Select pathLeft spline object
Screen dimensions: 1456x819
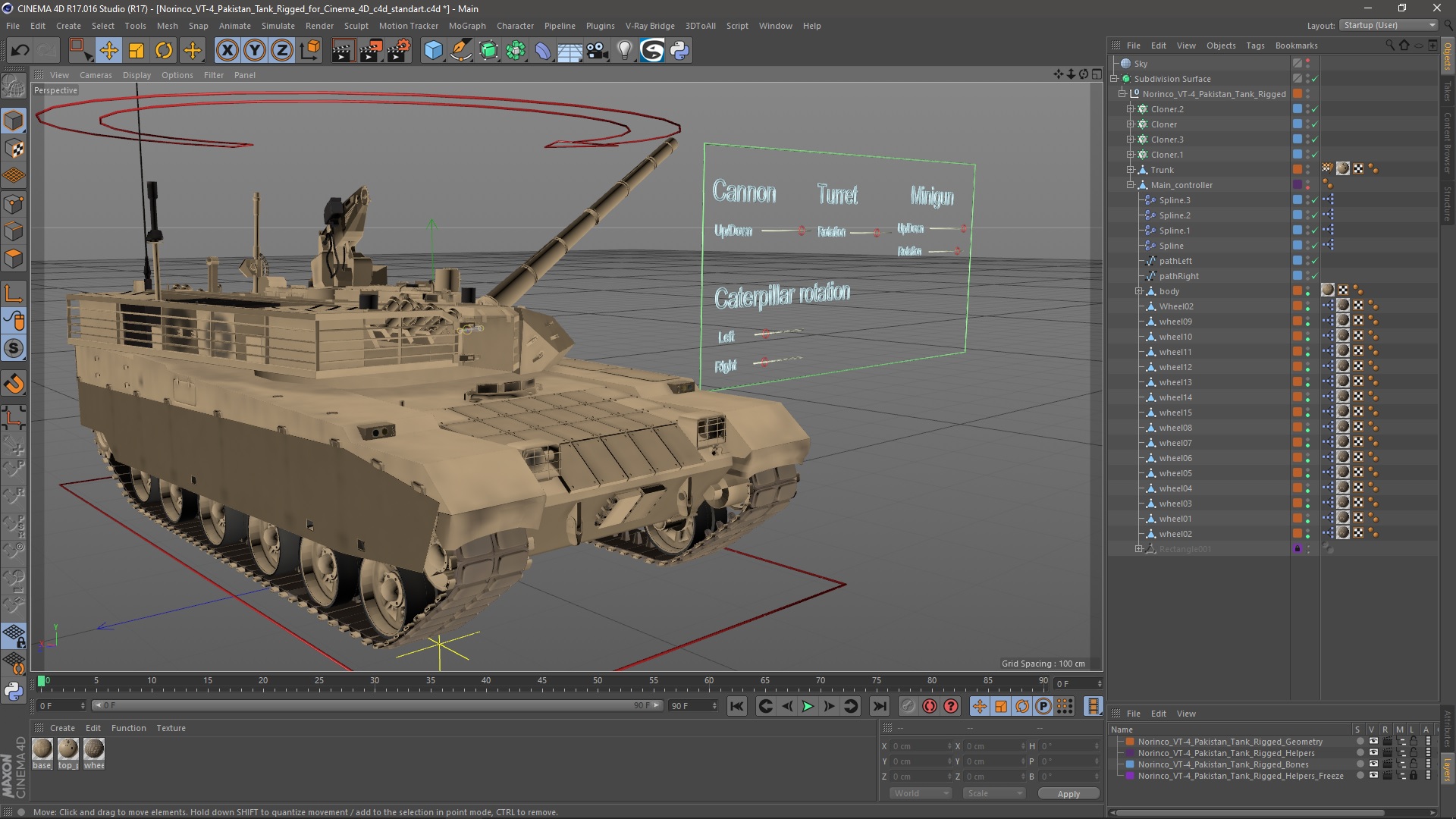pos(1175,261)
